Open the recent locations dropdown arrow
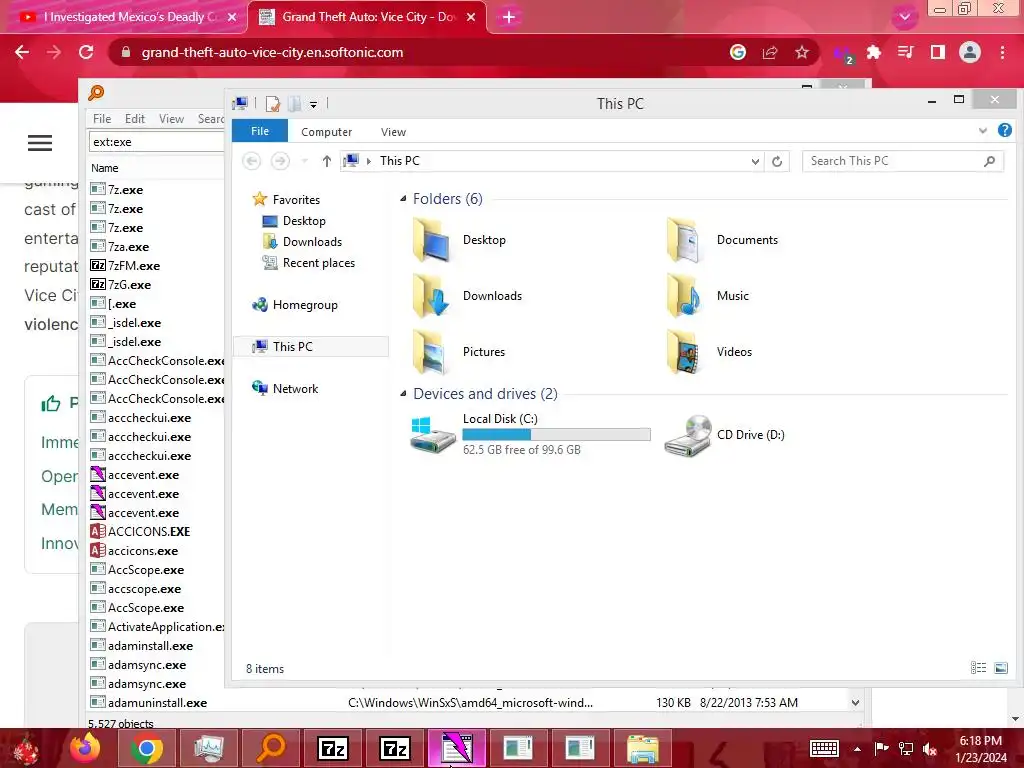The width and height of the screenshot is (1024, 768). click(x=304, y=161)
